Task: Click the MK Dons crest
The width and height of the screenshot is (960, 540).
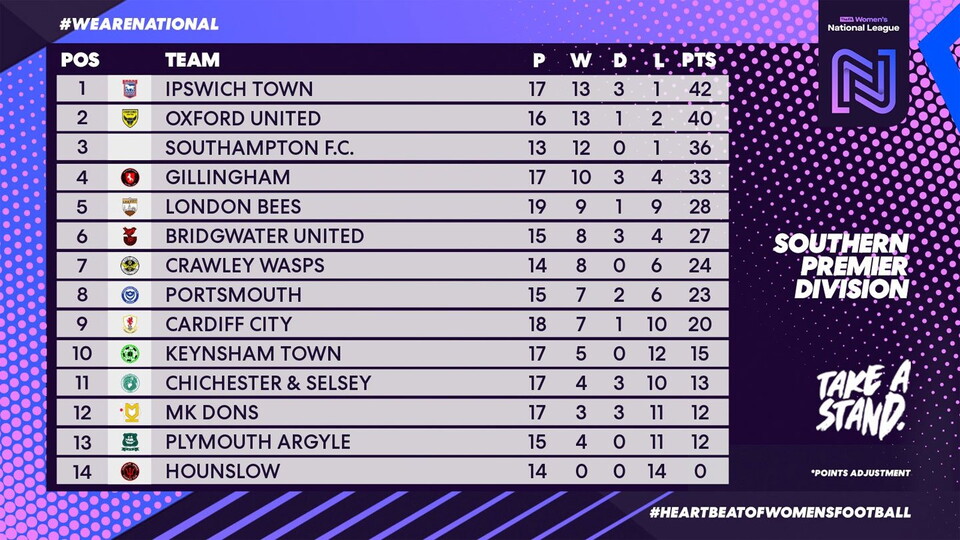Action: [131, 413]
